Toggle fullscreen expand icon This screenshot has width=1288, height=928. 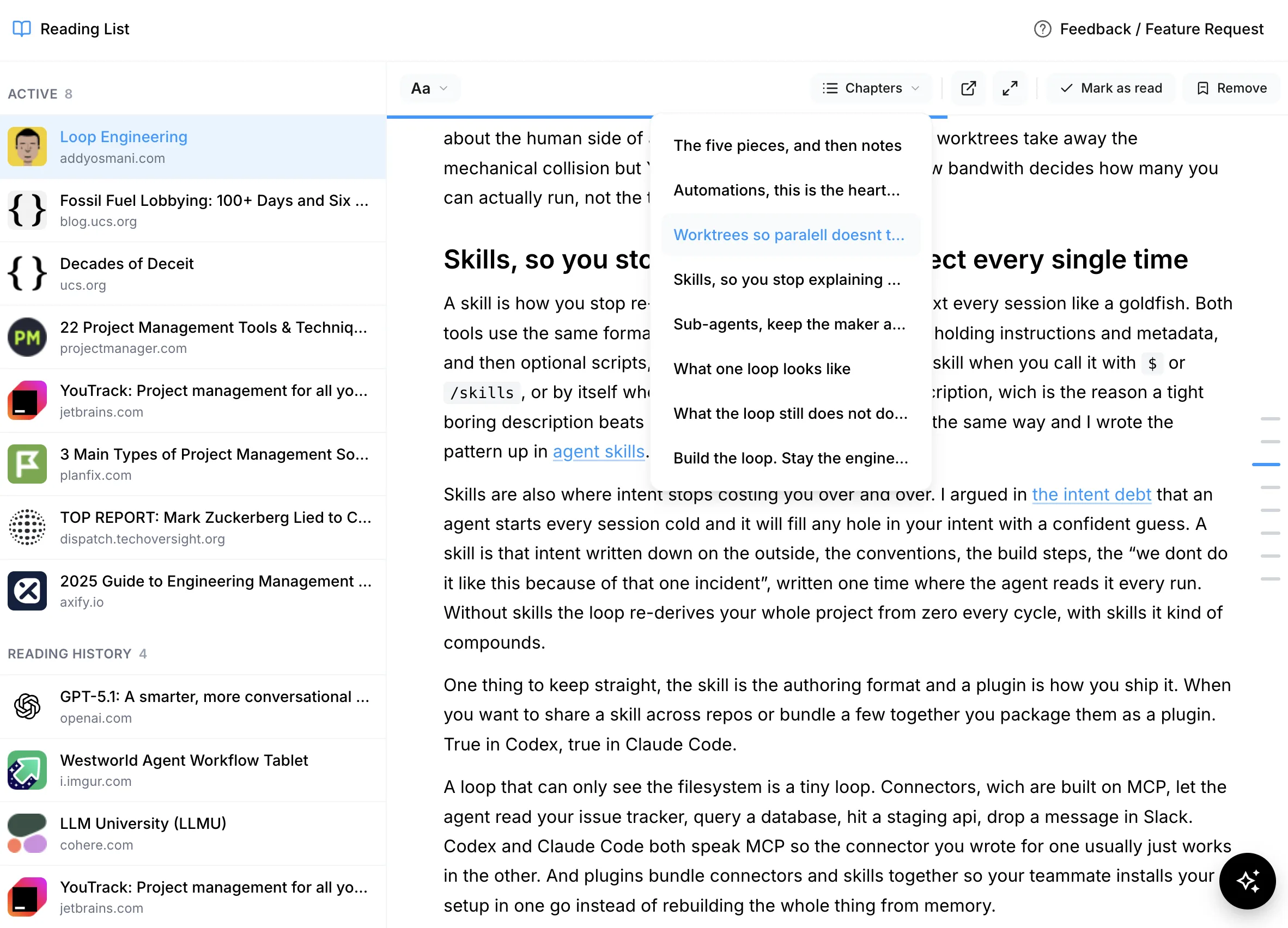click(1010, 88)
